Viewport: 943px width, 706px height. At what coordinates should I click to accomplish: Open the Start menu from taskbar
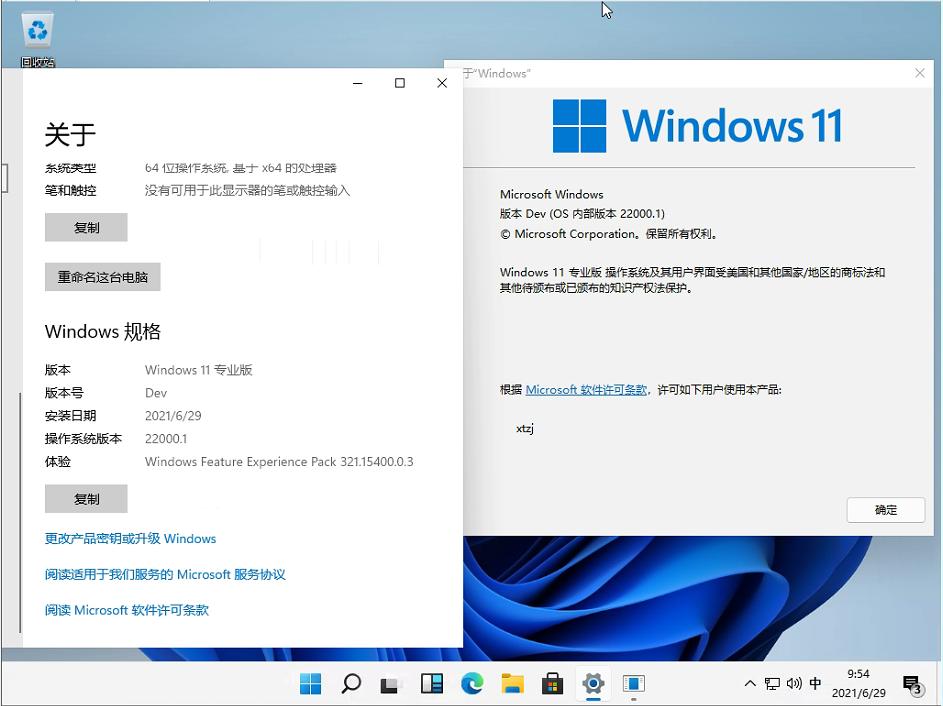pyautogui.click(x=310, y=684)
